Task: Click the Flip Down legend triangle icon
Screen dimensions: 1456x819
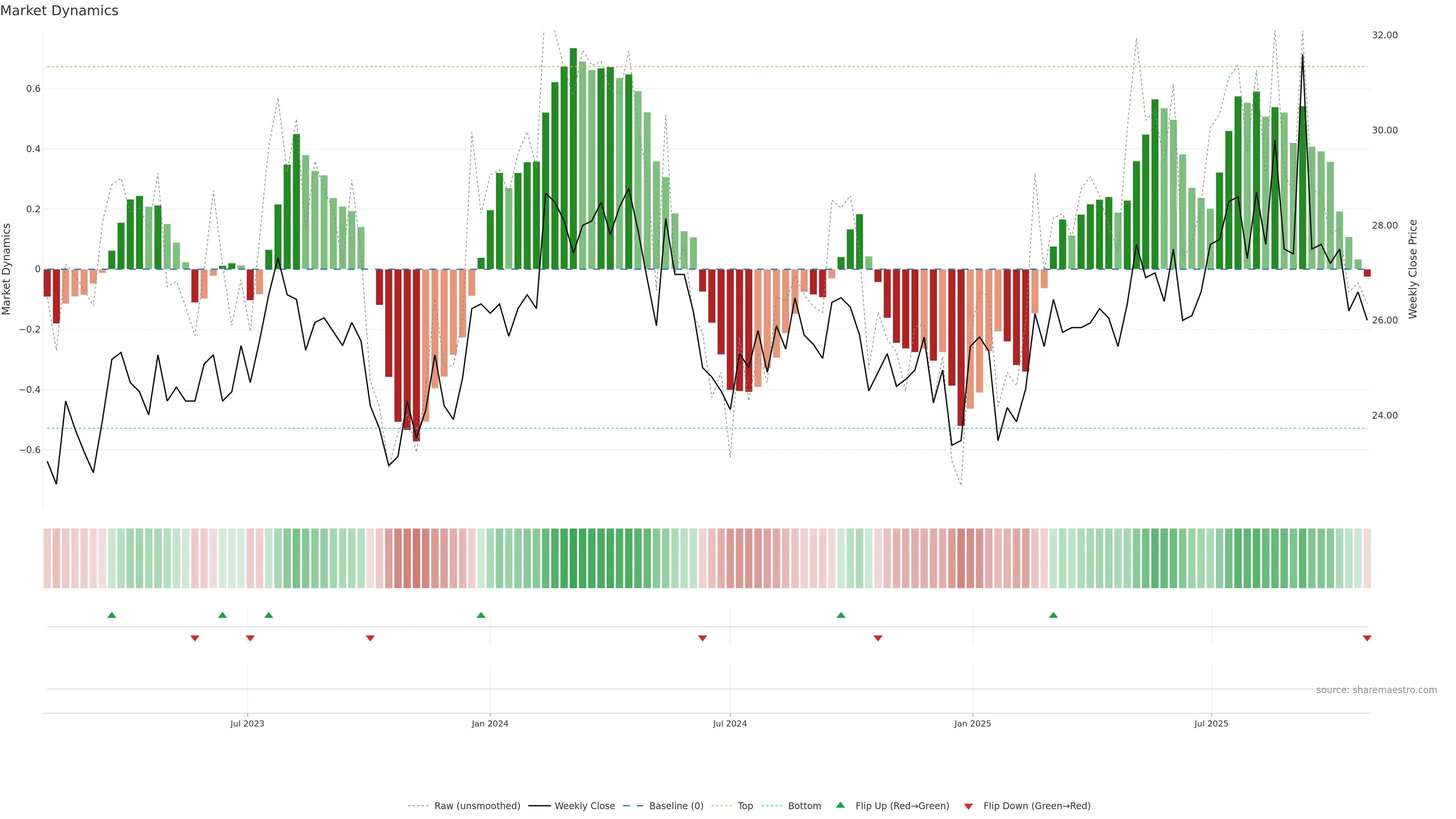Action: 968,806
